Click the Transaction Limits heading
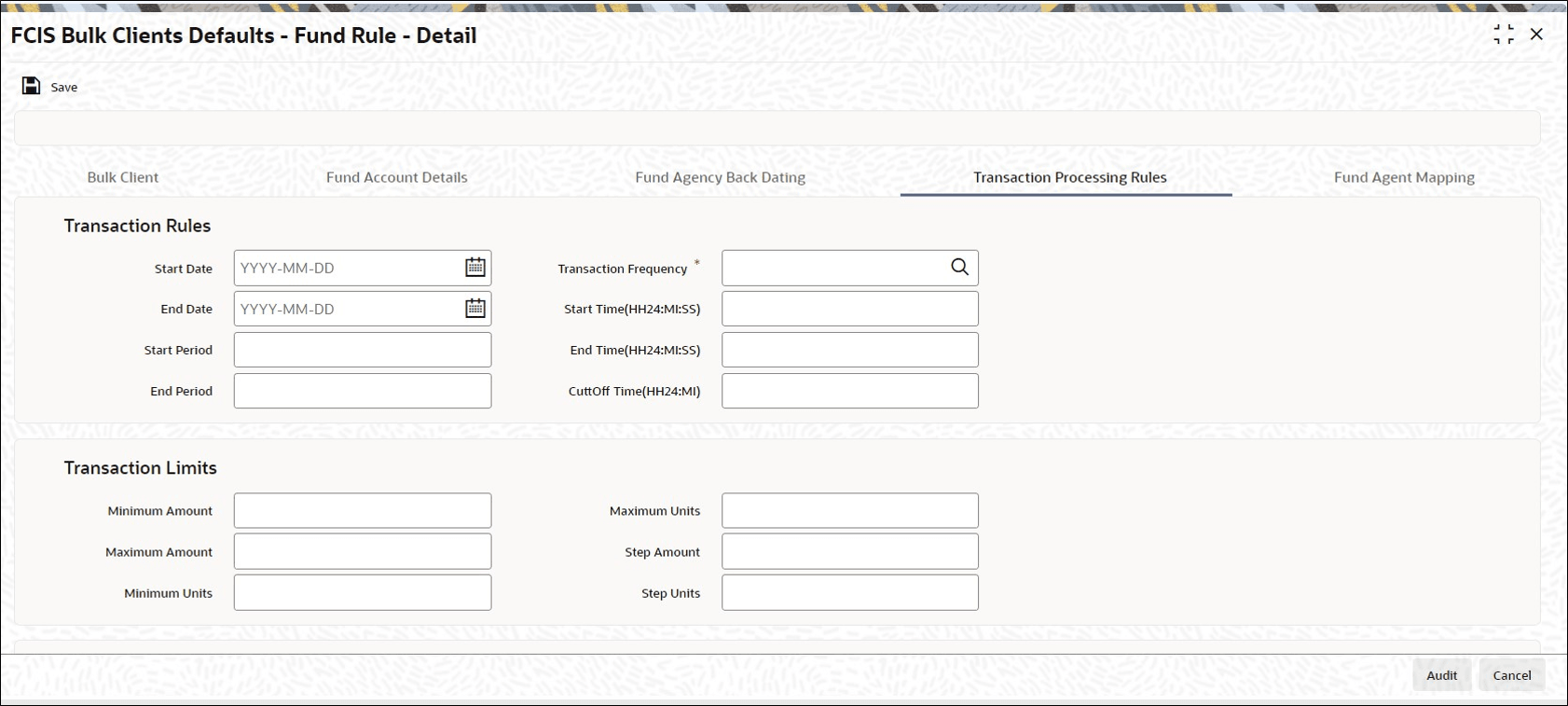Viewport: 1568px width, 706px height. (x=140, y=468)
